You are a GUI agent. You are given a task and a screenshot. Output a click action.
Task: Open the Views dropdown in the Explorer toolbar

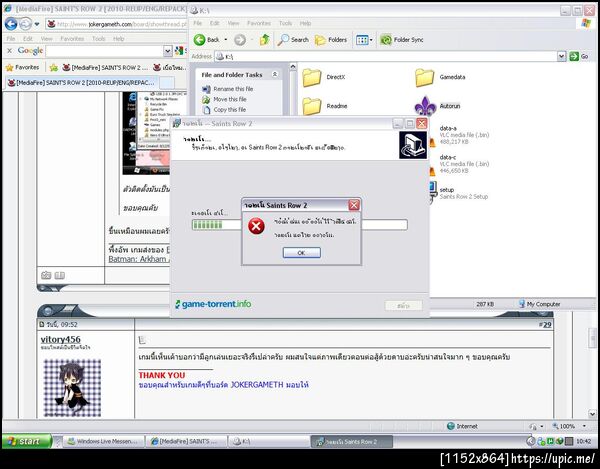(x=364, y=40)
